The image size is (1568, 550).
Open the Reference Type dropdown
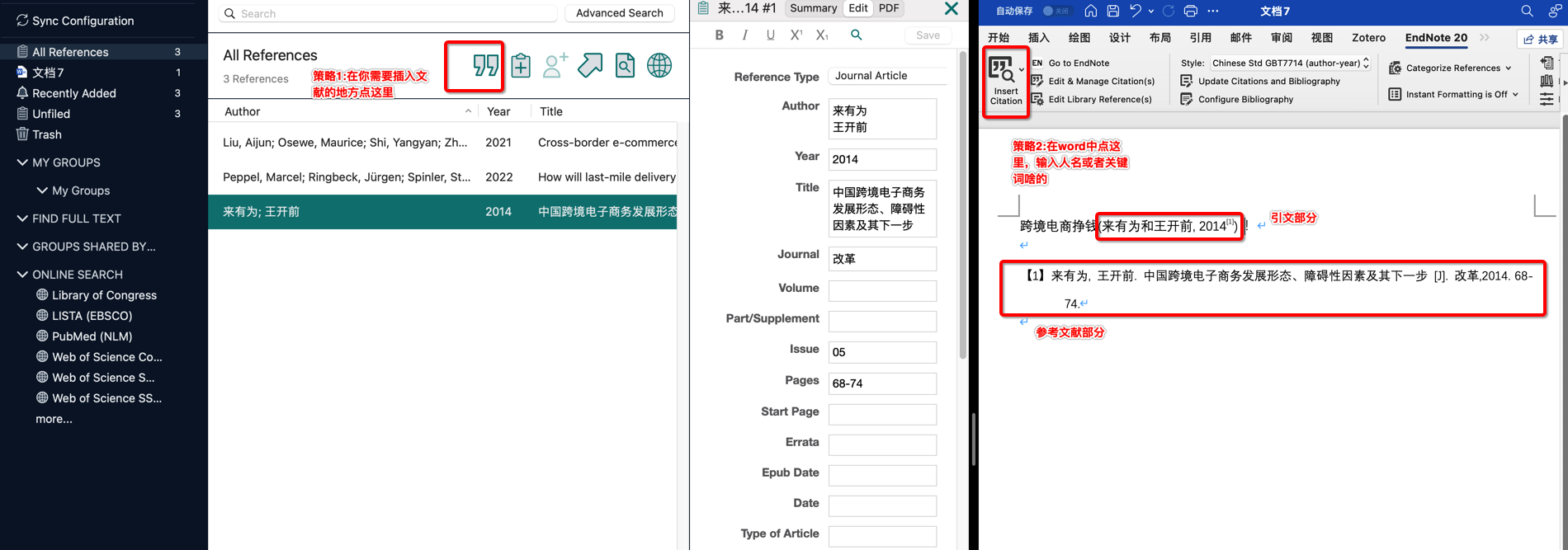pos(888,75)
